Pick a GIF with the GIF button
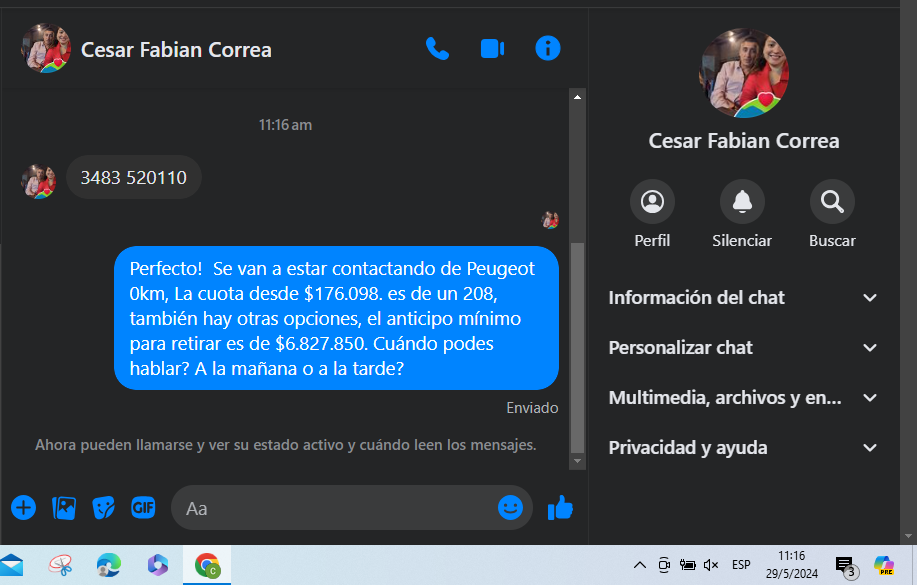 tap(143, 507)
